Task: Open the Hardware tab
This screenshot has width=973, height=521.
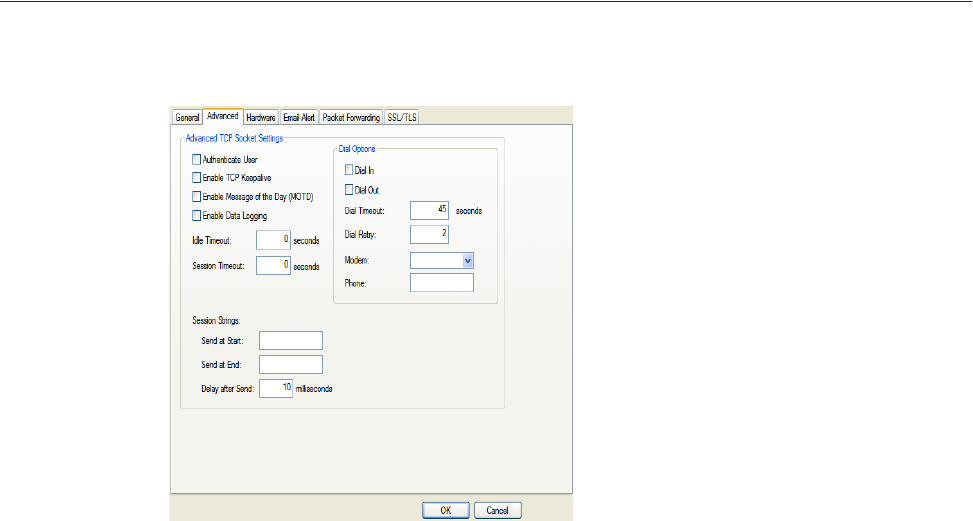Action: tap(261, 117)
